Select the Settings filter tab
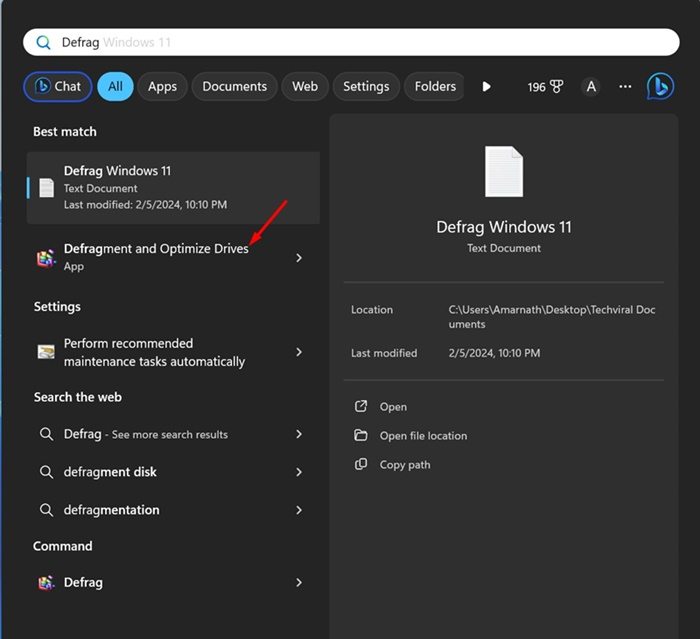Viewport: 700px width, 639px height. tap(366, 87)
